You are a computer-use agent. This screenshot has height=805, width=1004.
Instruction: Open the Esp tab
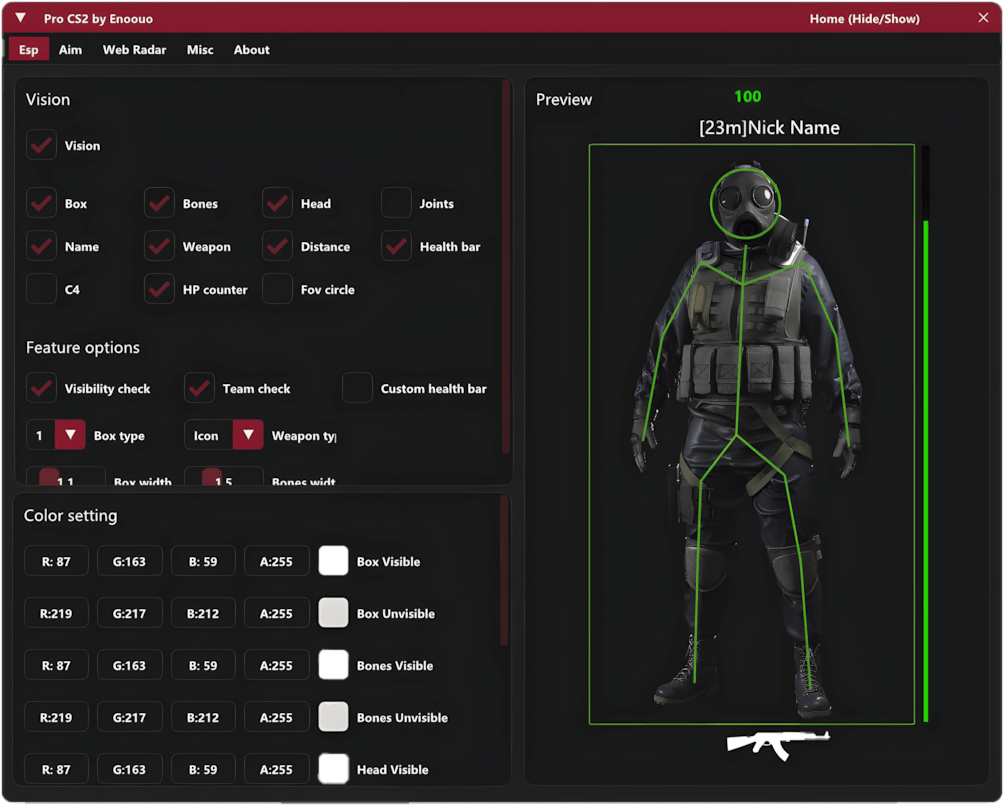(x=28, y=49)
